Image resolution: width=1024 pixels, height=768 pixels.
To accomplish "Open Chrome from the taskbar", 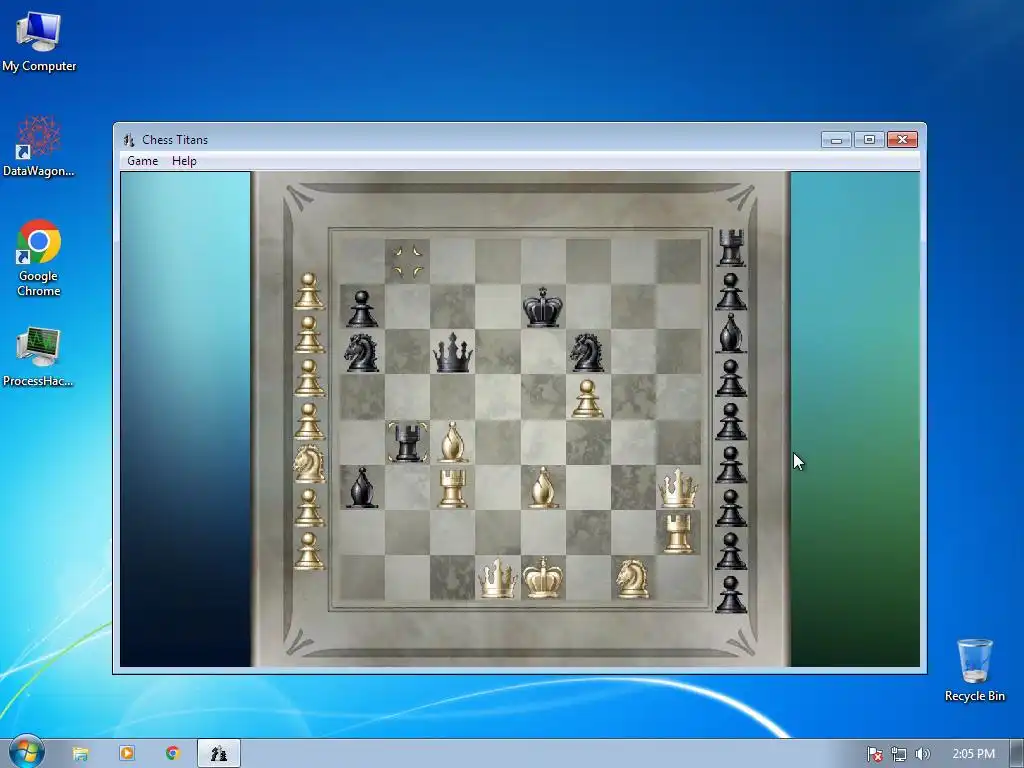I will 172,754.
